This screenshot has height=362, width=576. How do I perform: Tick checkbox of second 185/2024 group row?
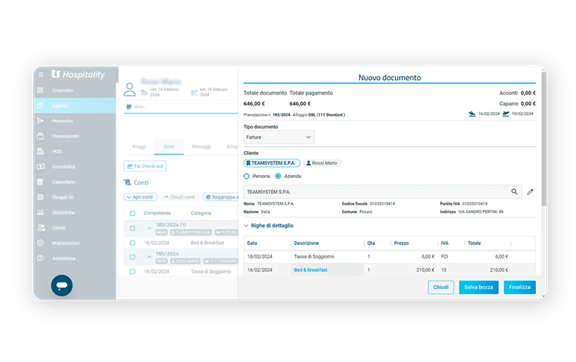click(x=132, y=257)
